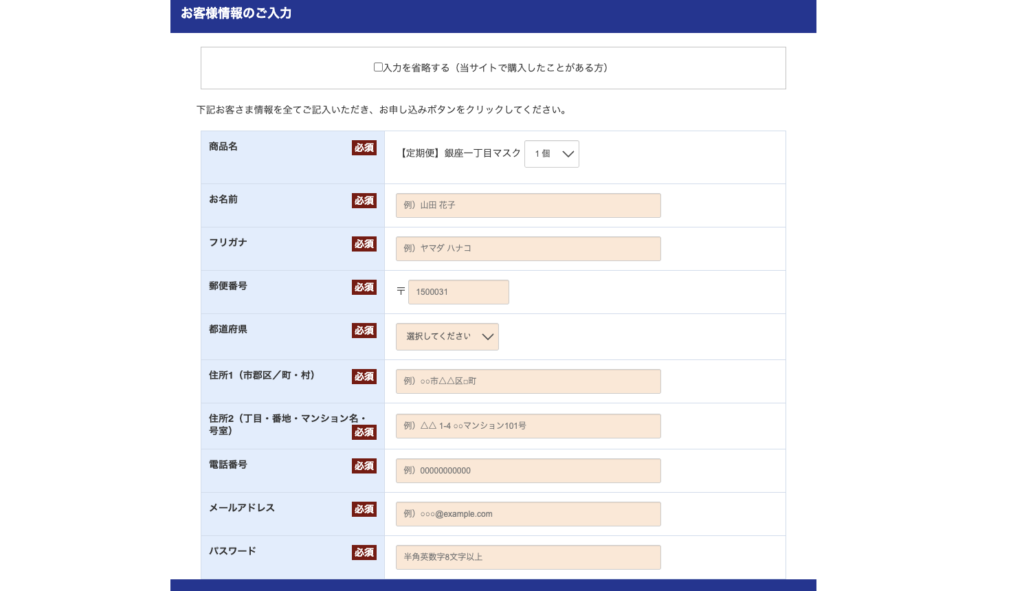Viewport: 1024px width, 591px height.
Task: Focus the フリガナ text field
Action: pyautogui.click(x=528, y=249)
